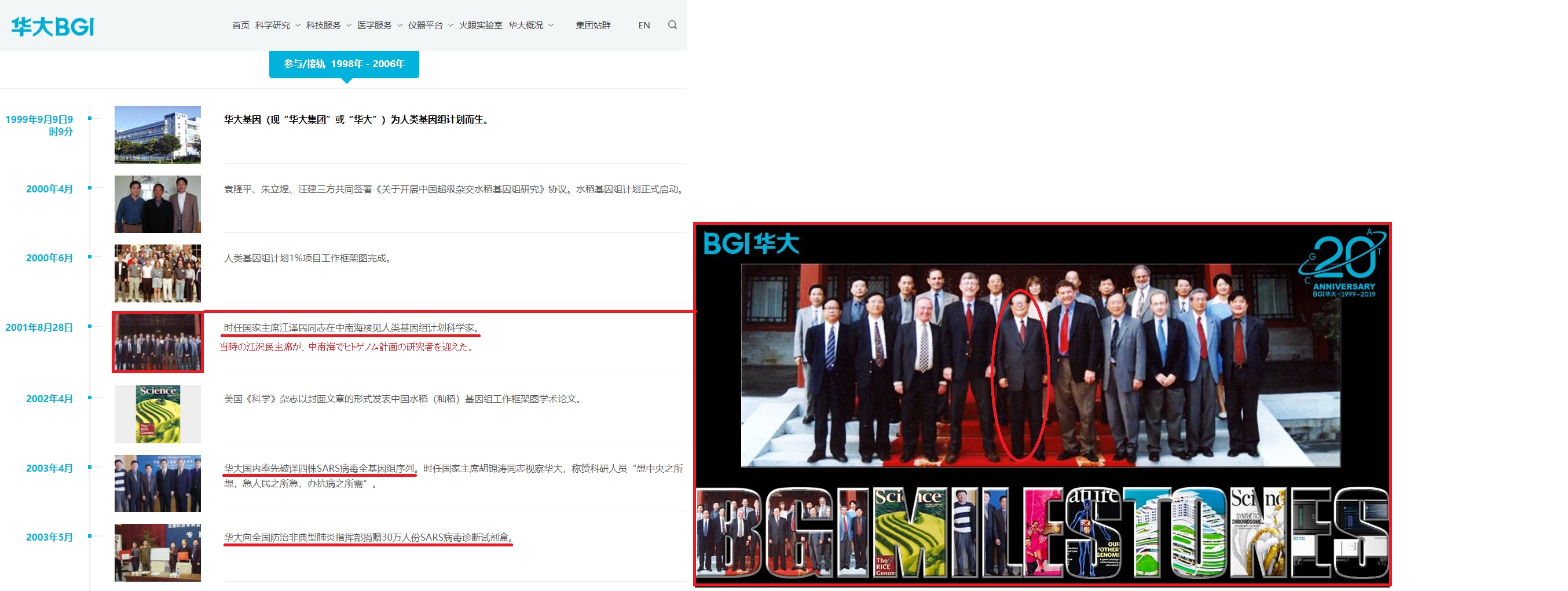Click the 人类基因组计划1%项目 text
Screen dimensions: 1568x591
(309, 258)
